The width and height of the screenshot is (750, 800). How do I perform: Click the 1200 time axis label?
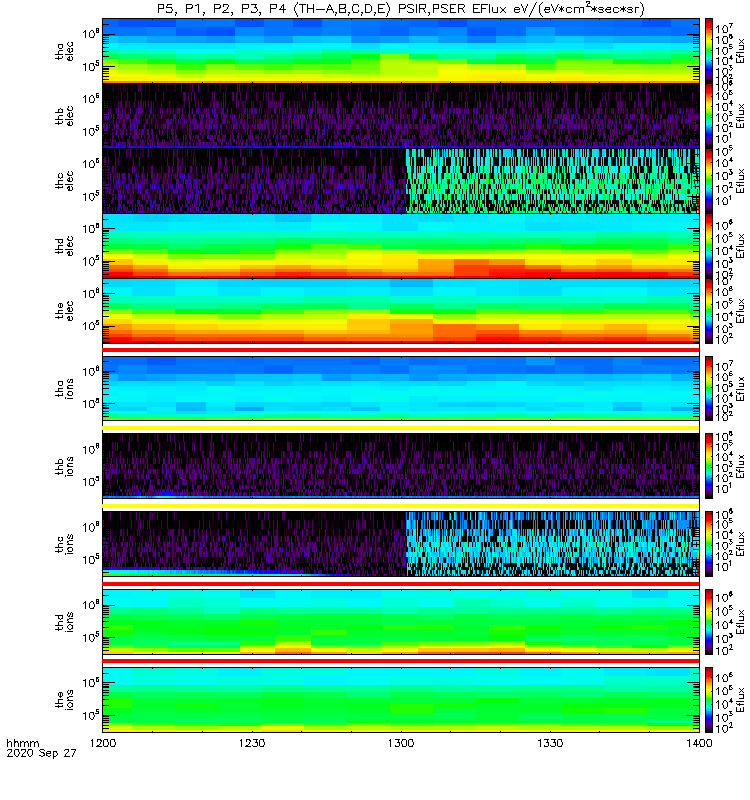[x=103, y=743]
